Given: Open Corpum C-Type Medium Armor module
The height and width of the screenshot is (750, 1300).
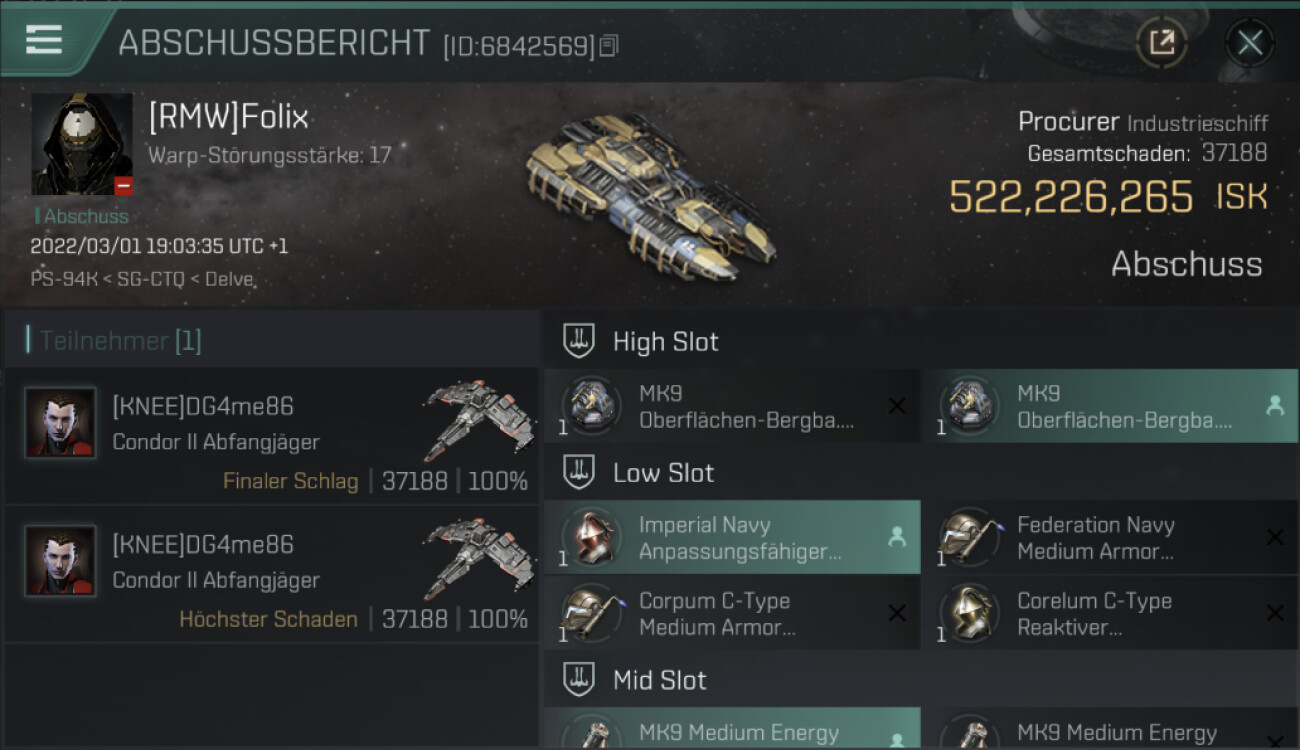Looking at the screenshot, I should [732, 613].
